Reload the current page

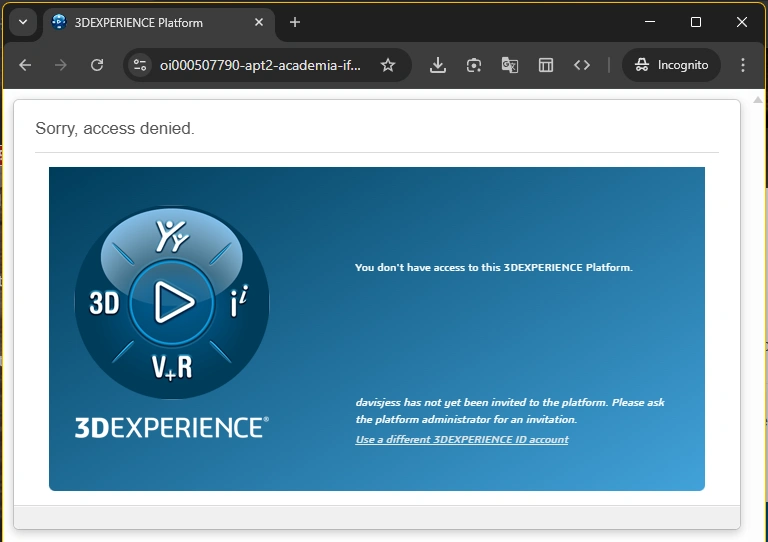(x=97, y=65)
